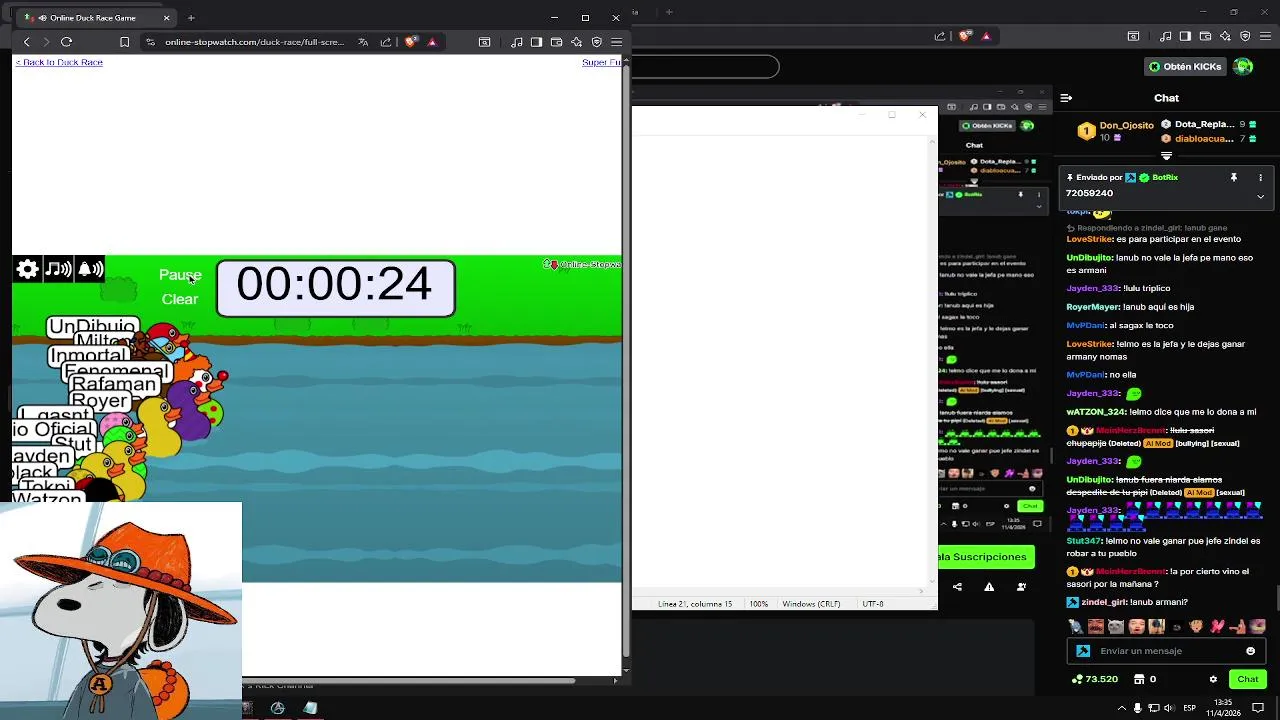Screen dimensions: 1280x720
Task: Open the Brave wallet icon
Action: coord(557,42)
